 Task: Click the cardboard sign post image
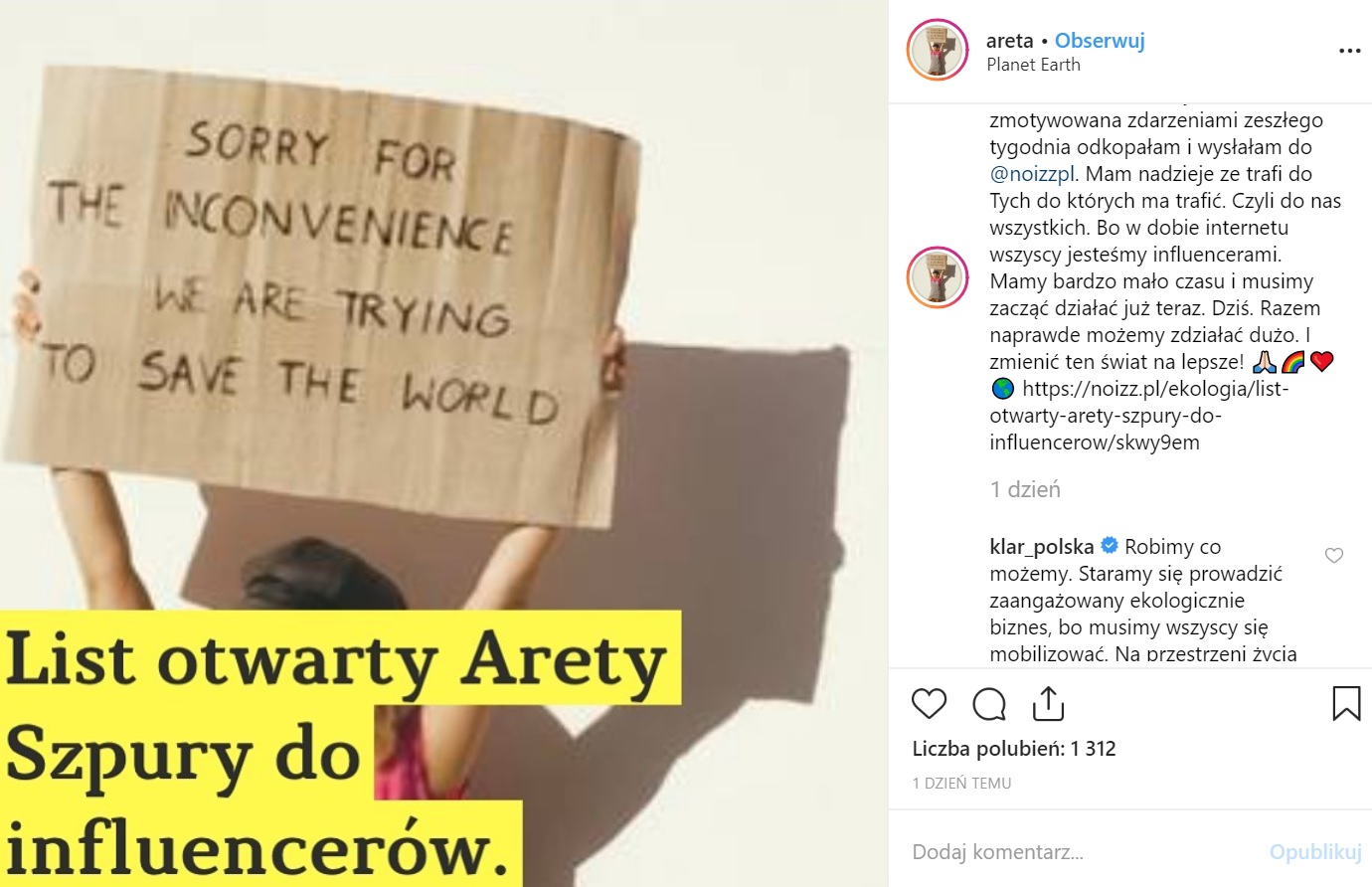coord(443,443)
